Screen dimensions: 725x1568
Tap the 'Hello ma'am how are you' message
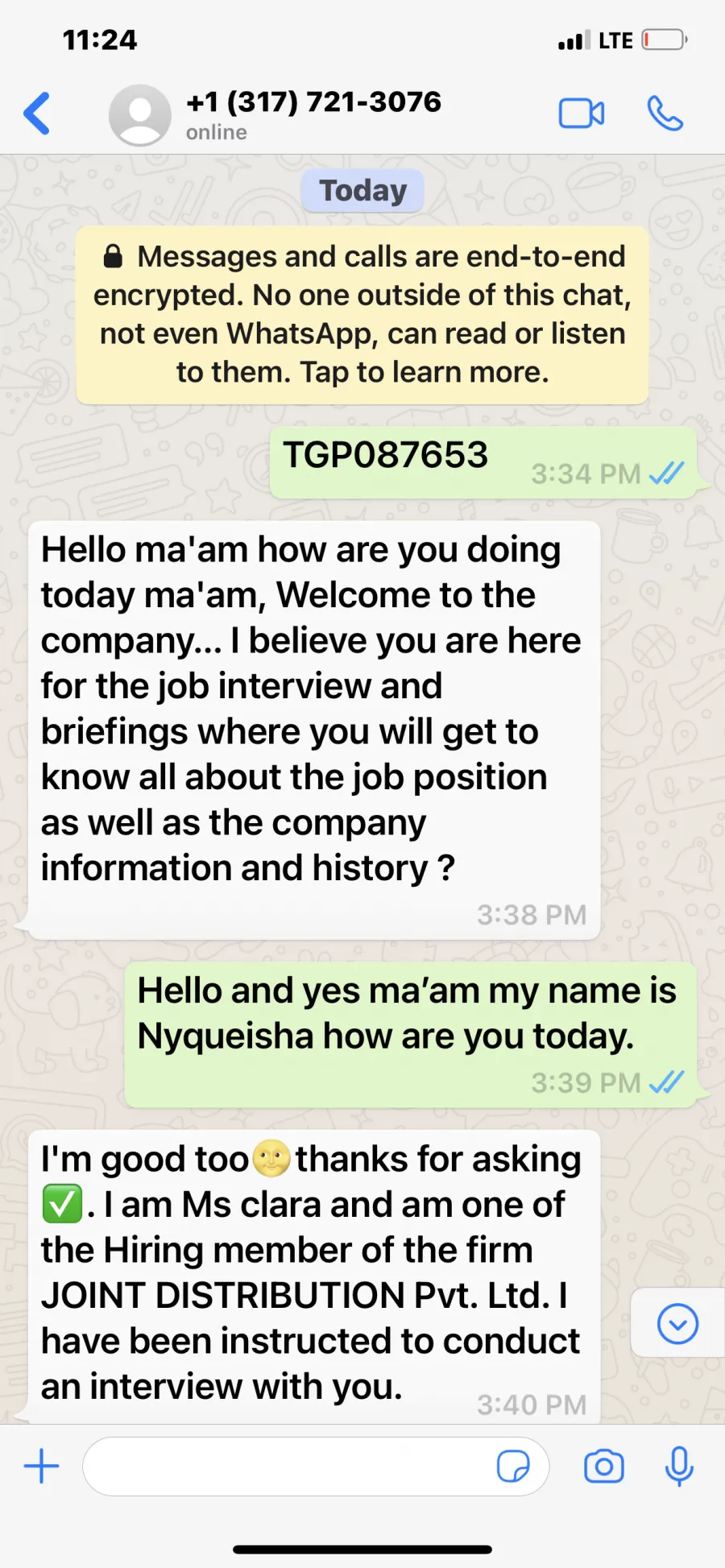[x=314, y=730]
